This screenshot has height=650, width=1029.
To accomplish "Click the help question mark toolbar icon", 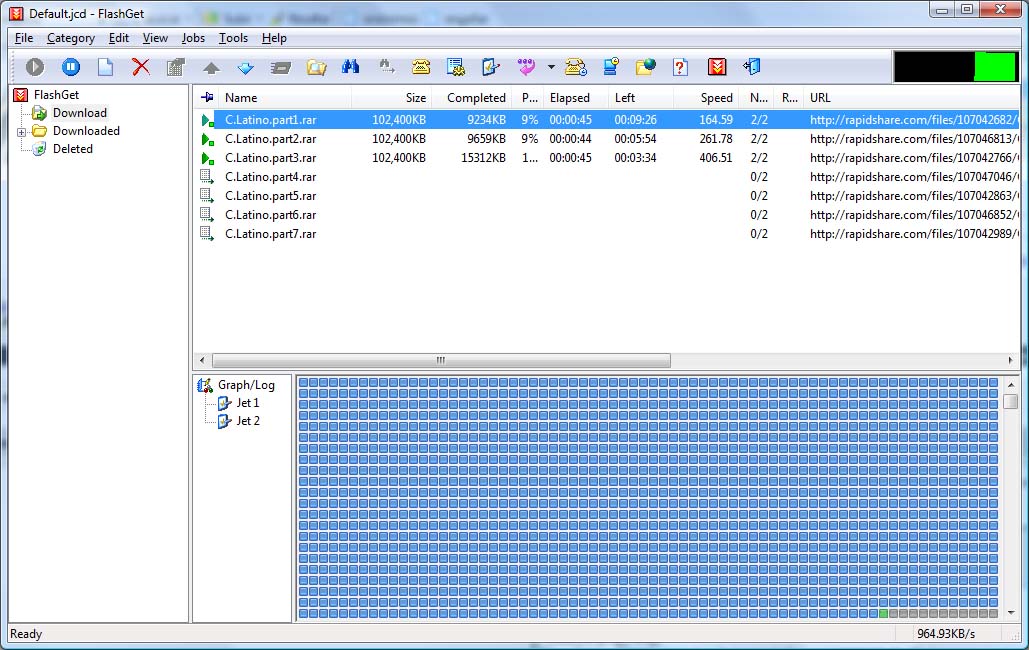I will [680, 67].
